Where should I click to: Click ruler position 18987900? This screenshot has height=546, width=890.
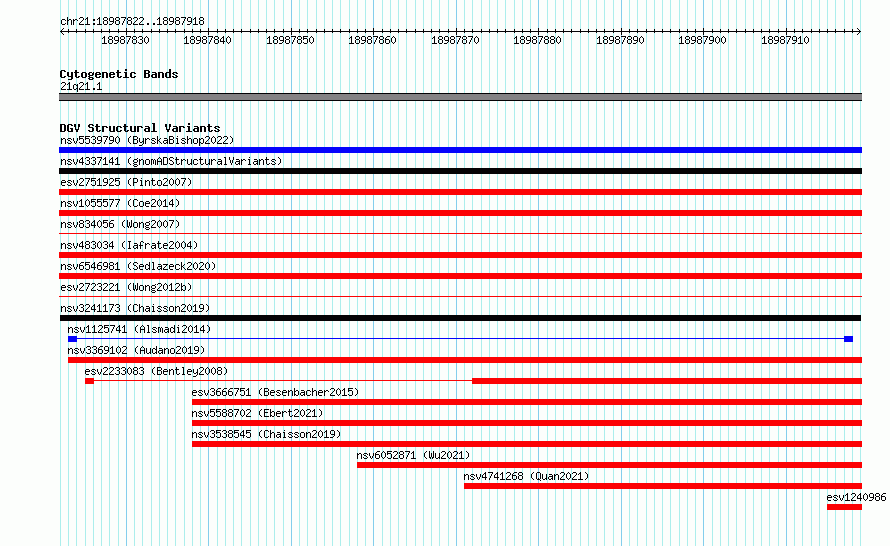click(x=703, y=40)
